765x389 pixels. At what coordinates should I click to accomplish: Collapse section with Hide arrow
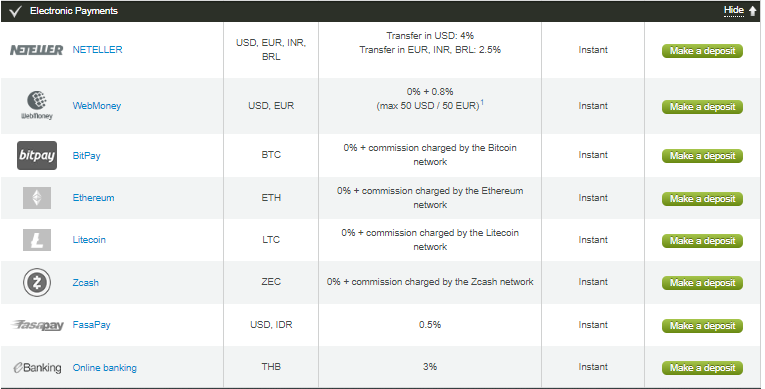[740, 10]
